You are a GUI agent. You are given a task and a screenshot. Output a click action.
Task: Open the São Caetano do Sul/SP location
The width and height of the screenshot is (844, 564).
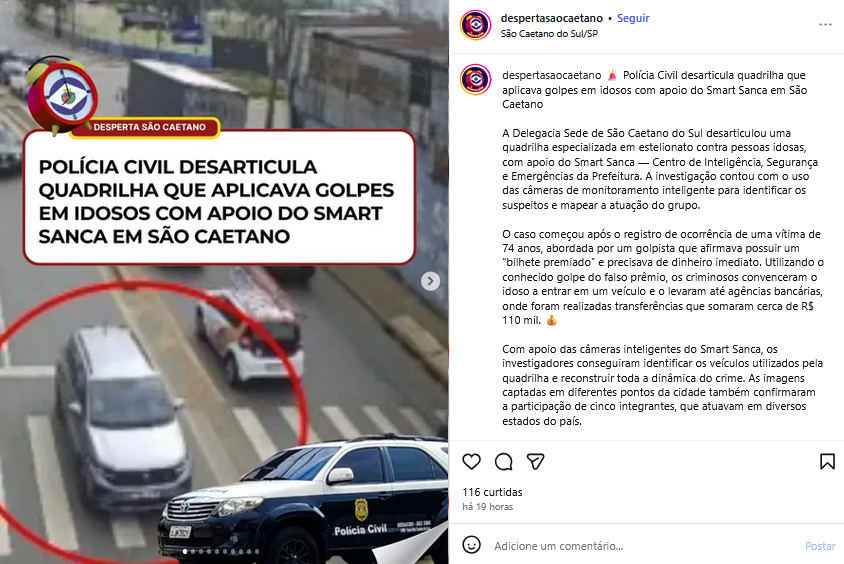[549, 33]
